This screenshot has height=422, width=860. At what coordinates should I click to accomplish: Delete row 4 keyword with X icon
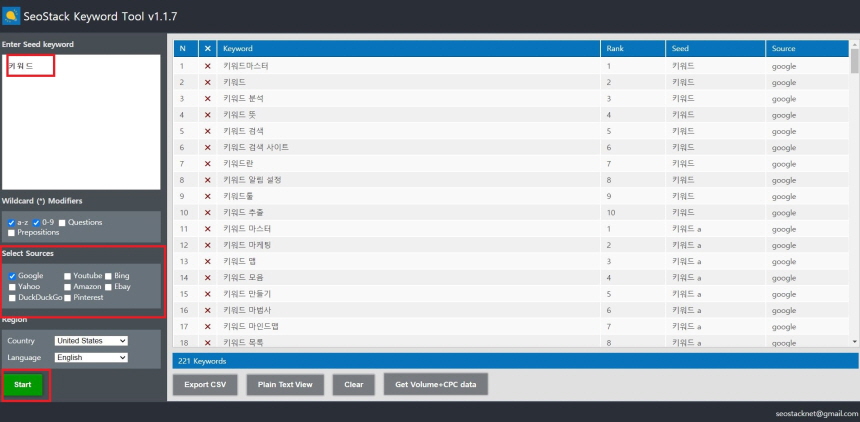click(x=207, y=115)
